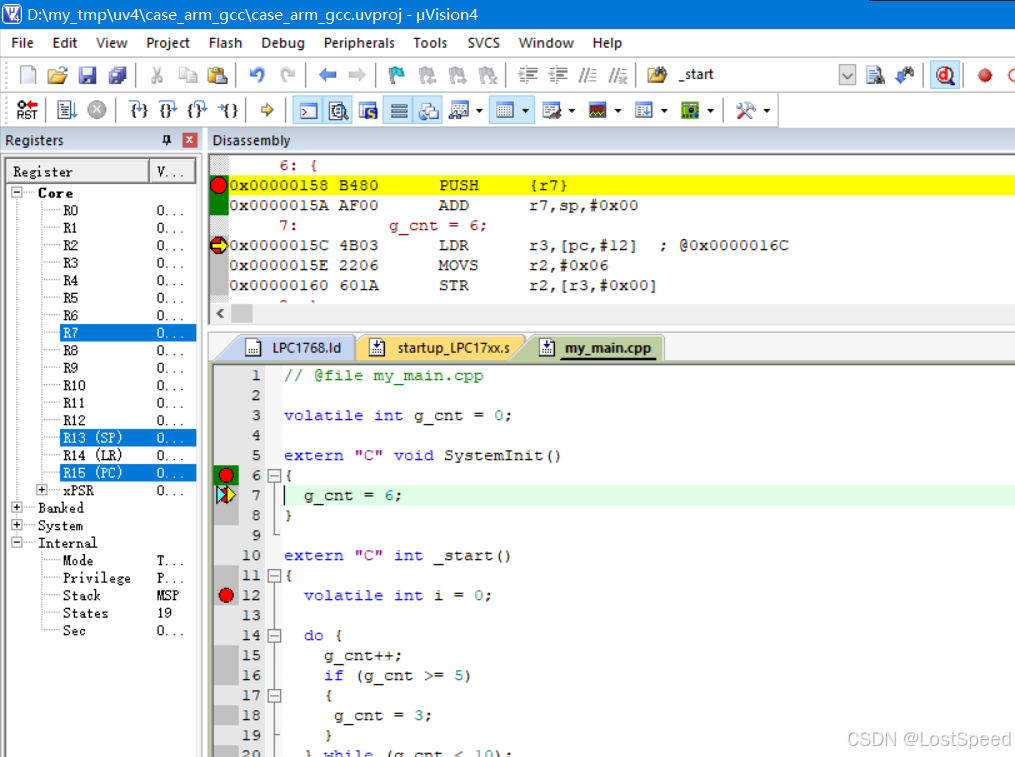
Task: Click the Paste toolbar icon
Action: tap(218, 75)
